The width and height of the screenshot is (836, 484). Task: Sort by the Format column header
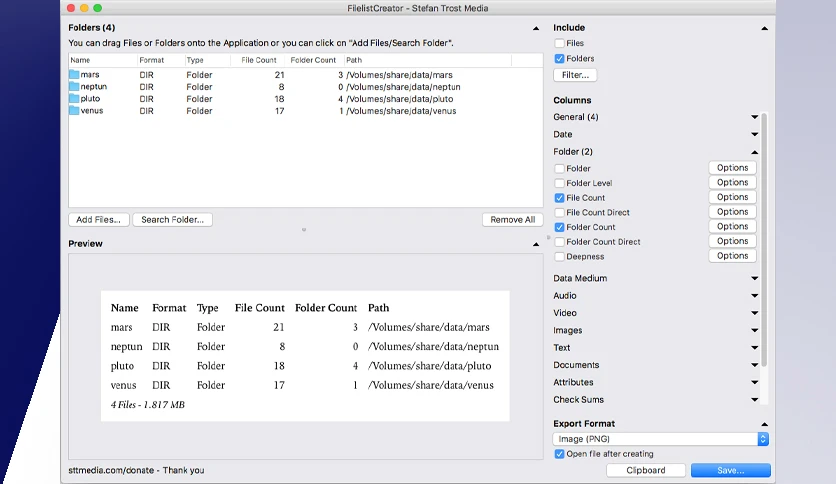tap(161, 60)
